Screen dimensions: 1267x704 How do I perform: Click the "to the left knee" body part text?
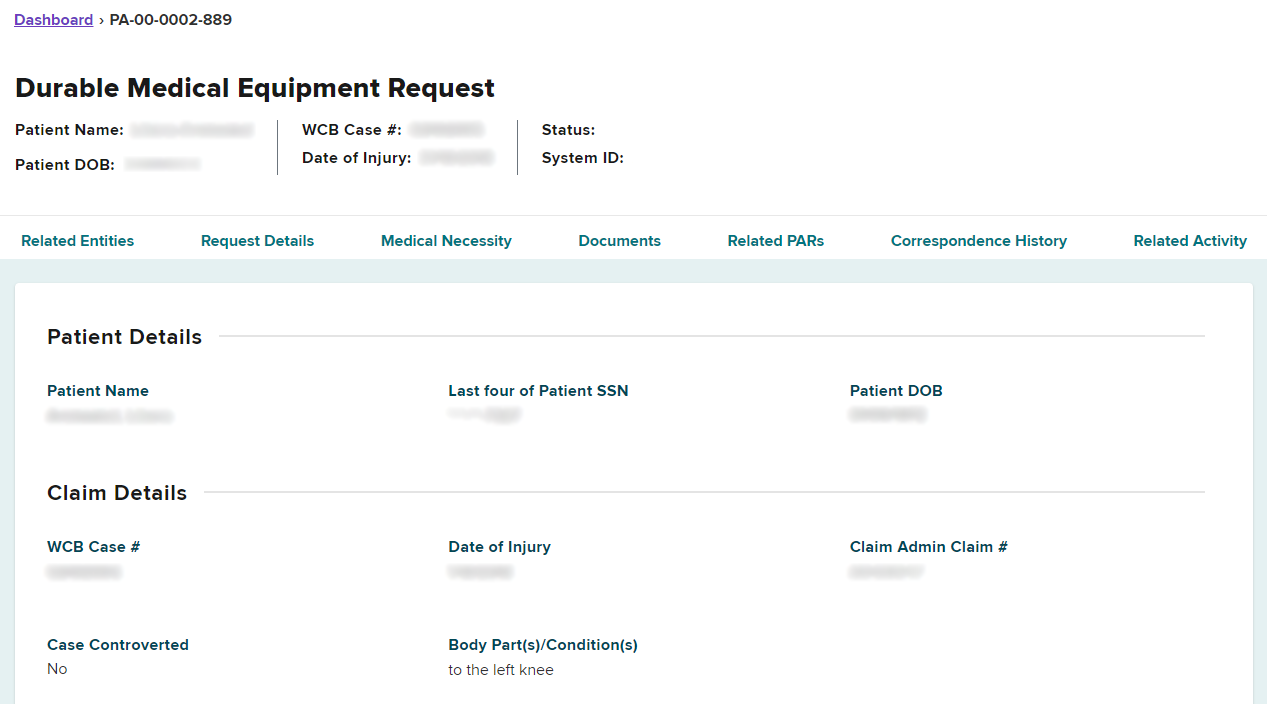(500, 670)
